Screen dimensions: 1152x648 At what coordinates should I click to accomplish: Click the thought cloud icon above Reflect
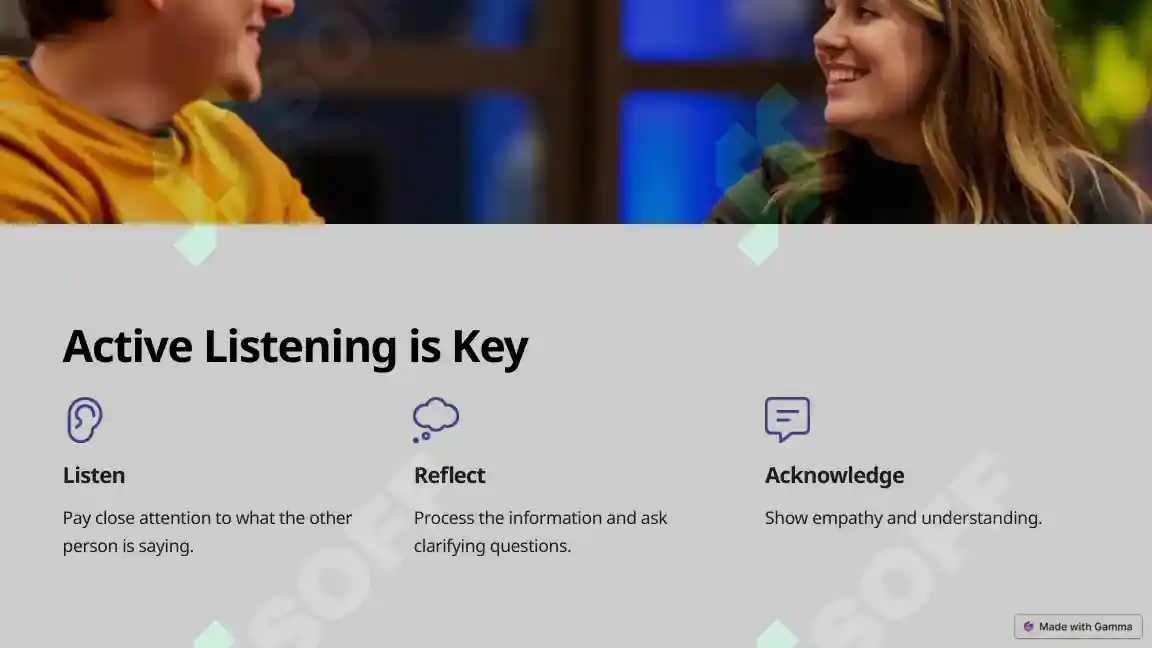point(436,420)
